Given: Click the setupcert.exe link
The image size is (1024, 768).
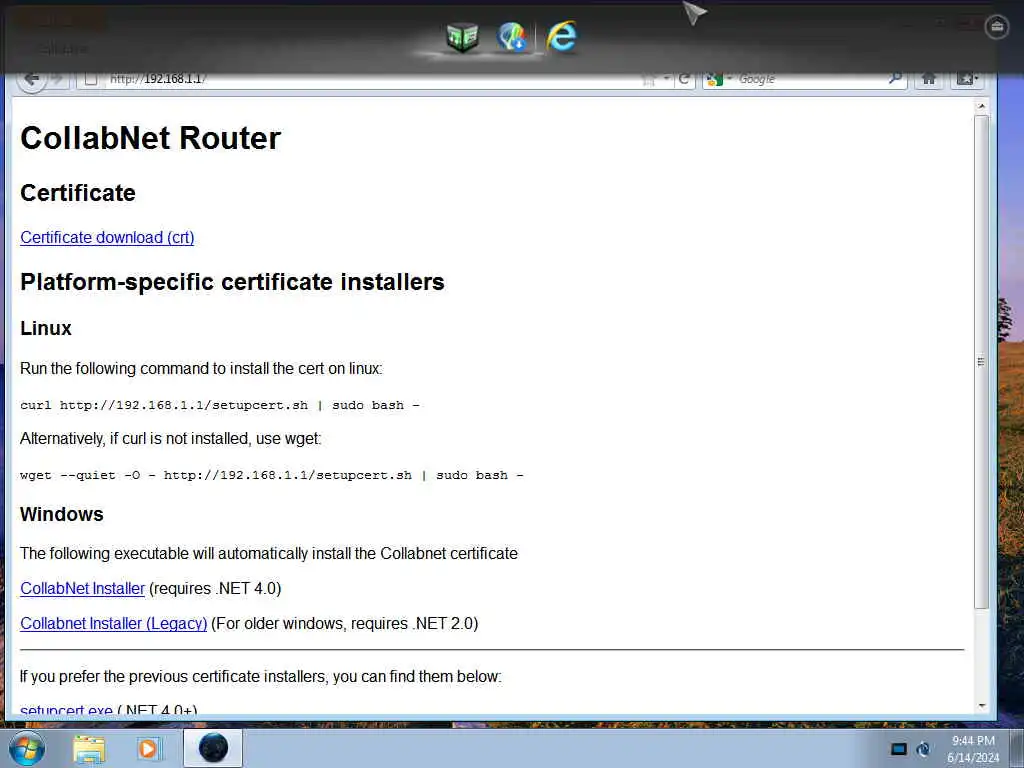Looking at the screenshot, I should pos(67,709).
